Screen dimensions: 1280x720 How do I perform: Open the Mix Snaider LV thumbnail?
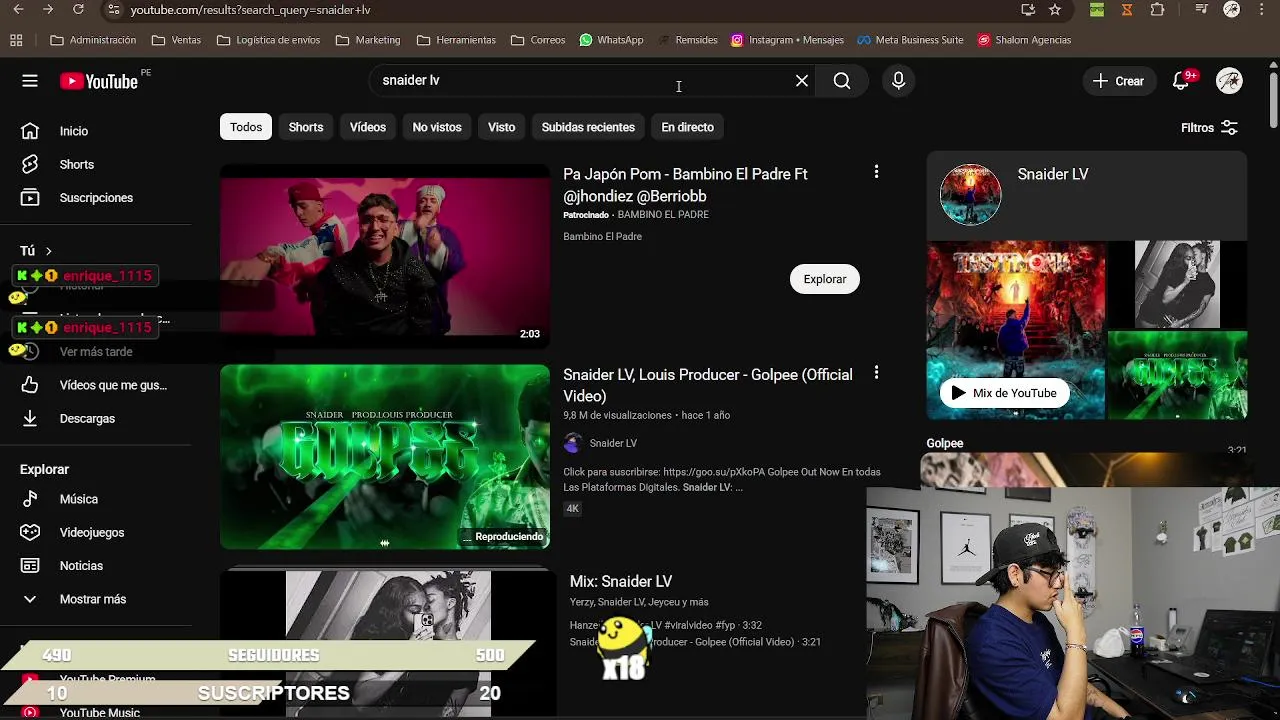(388, 643)
